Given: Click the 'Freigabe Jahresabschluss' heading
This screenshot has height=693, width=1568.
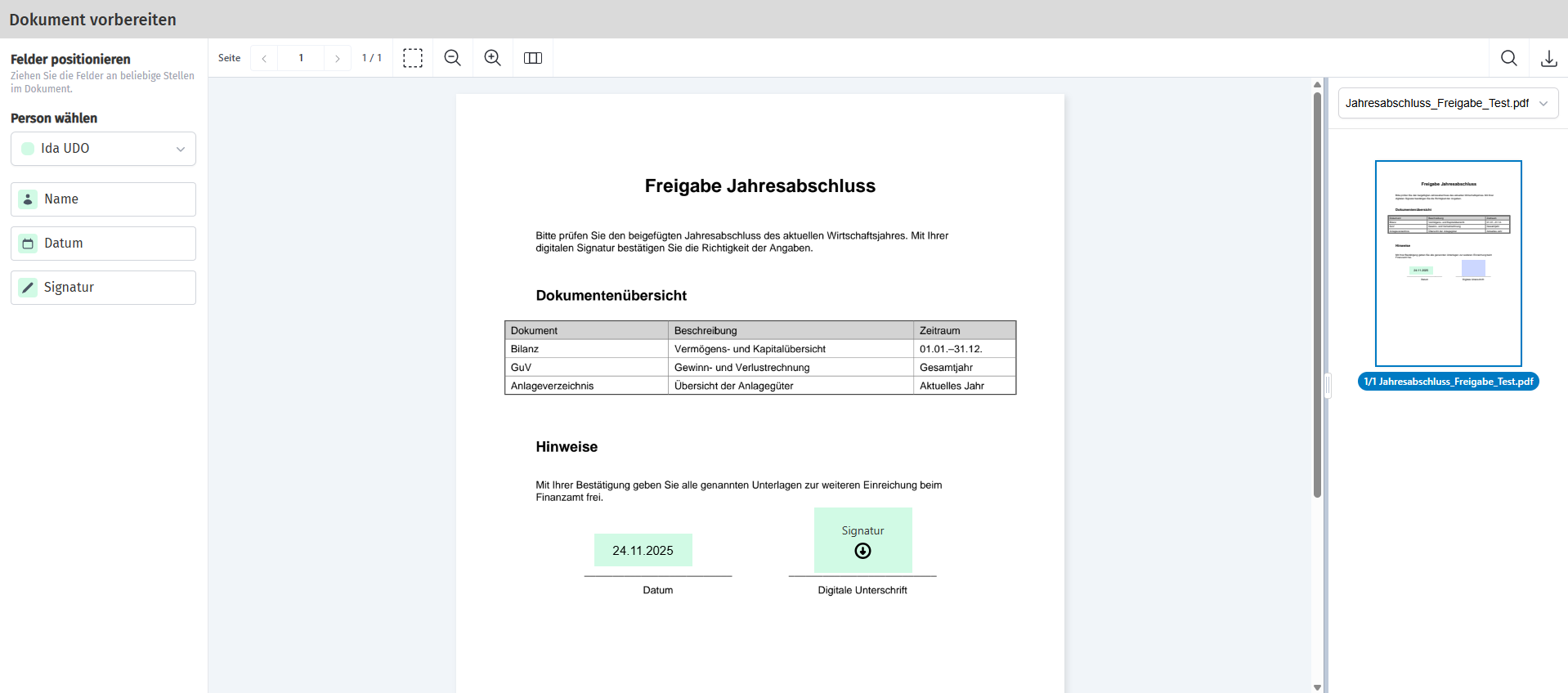Looking at the screenshot, I should point(760,186).
